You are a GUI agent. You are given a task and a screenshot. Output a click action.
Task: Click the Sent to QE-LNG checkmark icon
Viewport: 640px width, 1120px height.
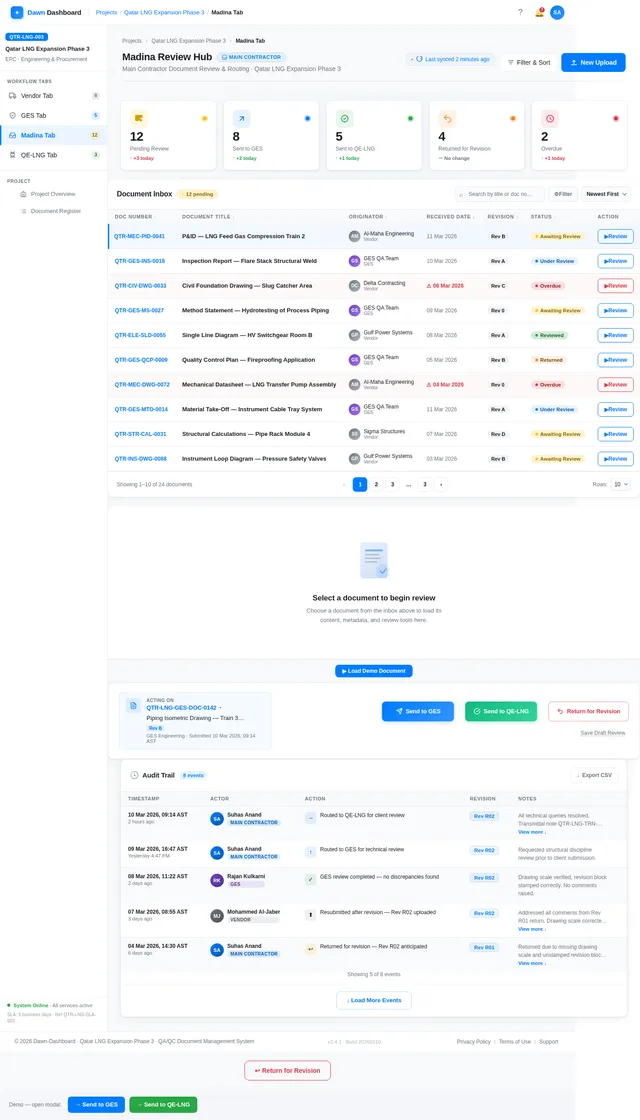tap(344, 118)
